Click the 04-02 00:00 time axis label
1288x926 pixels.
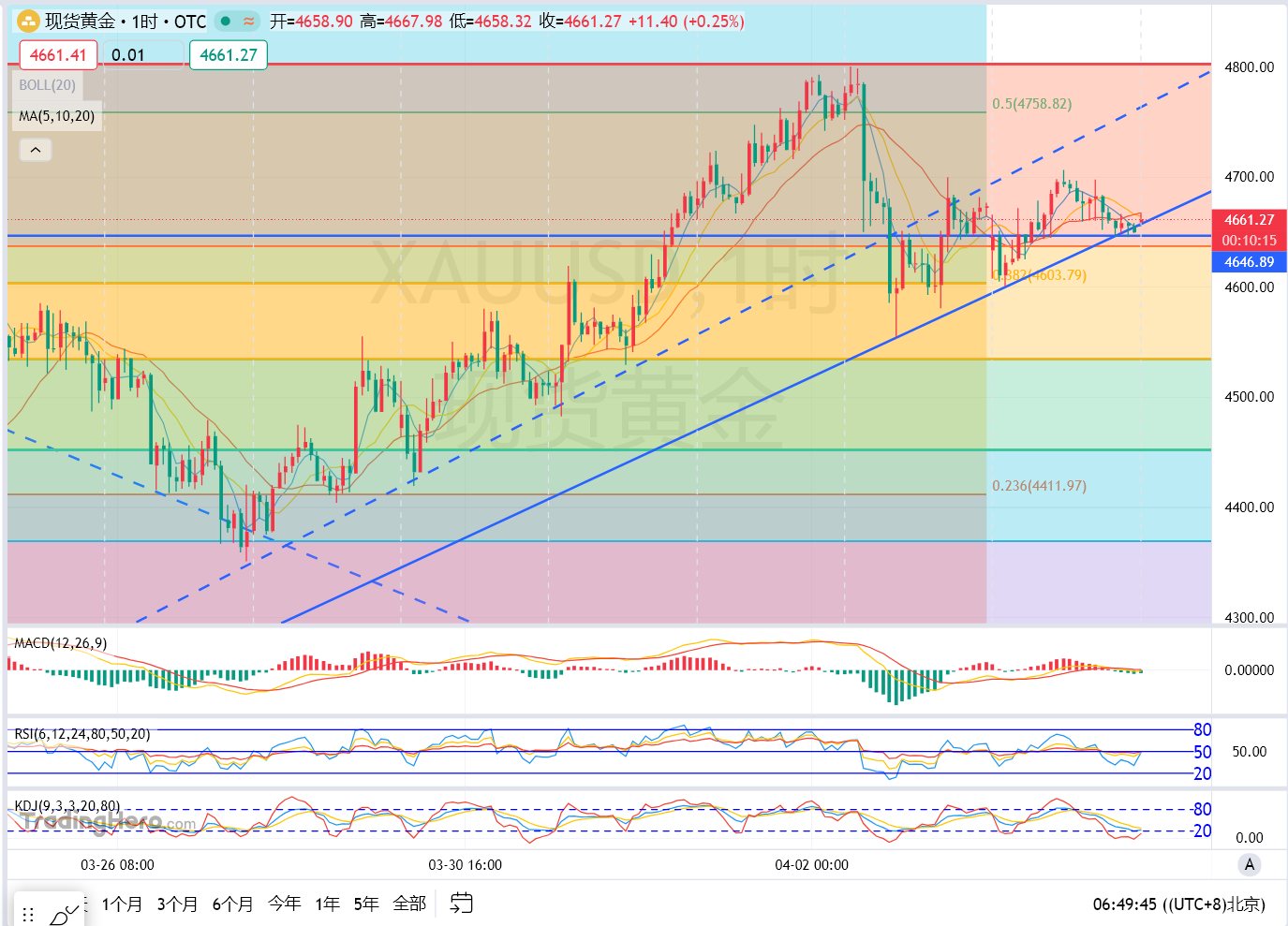tap(812, 865)
